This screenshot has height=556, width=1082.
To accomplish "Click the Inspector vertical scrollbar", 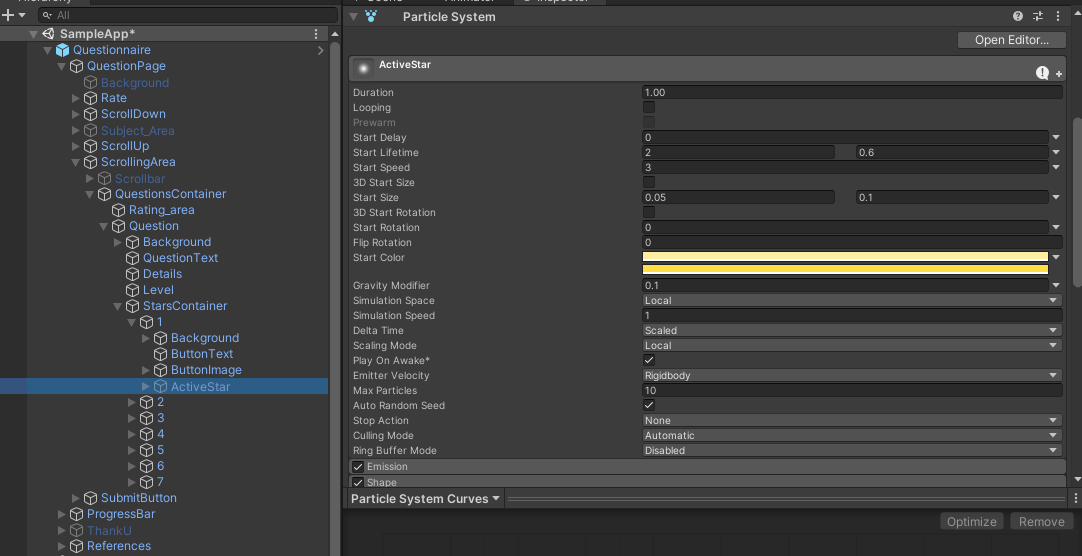I will click(1076, 200).
